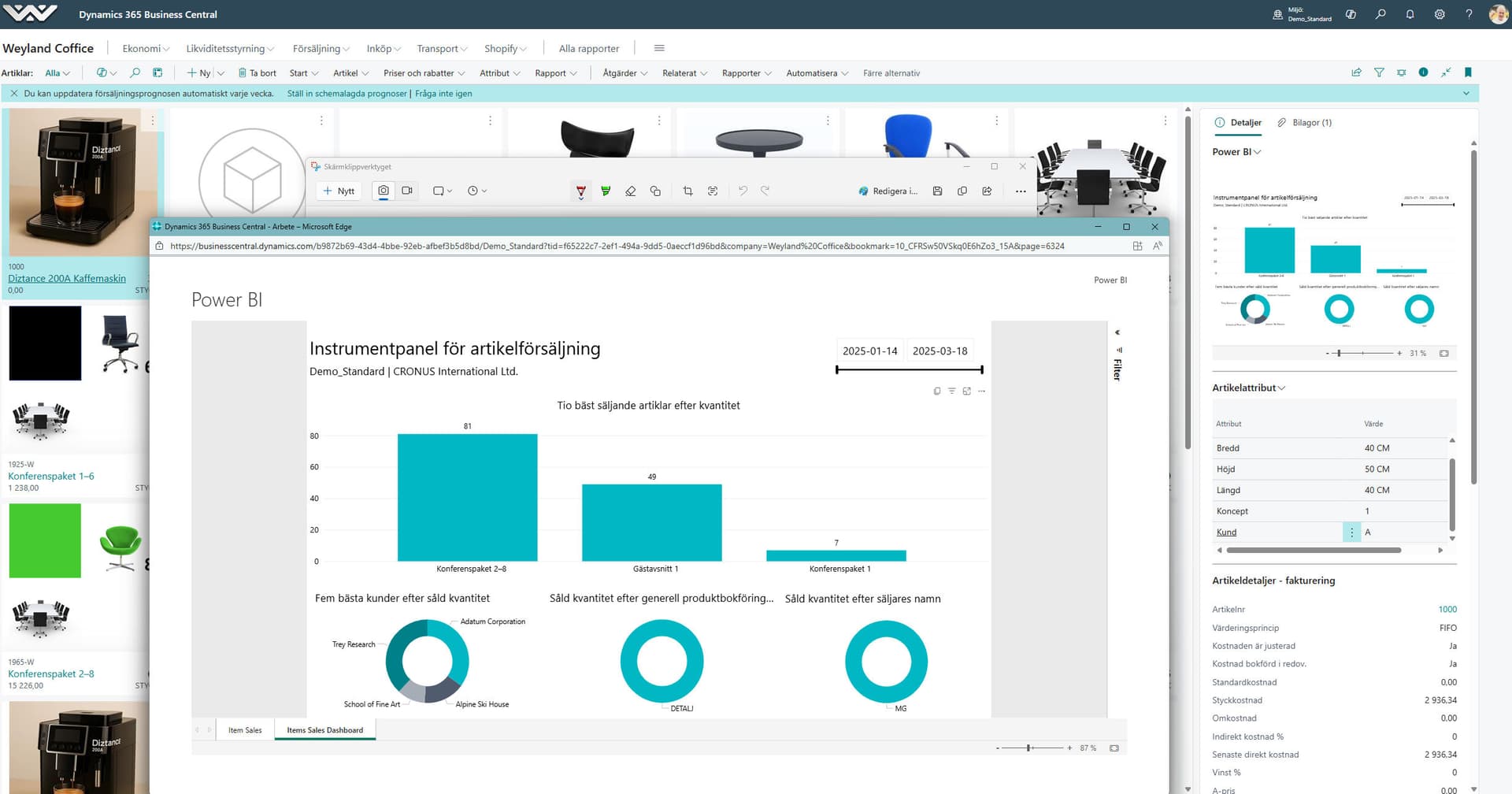Click text actions icon in Skärmklippverktyget
This screenshot has width=1512, height=794.
click(713, 191)
